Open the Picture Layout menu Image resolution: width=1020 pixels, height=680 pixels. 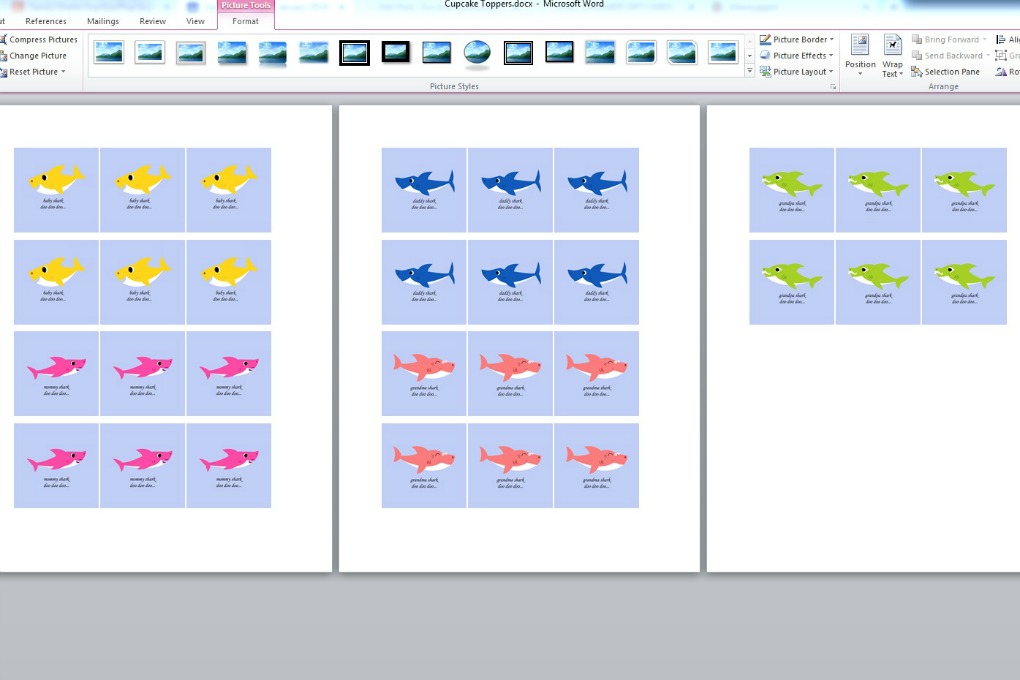797,72
